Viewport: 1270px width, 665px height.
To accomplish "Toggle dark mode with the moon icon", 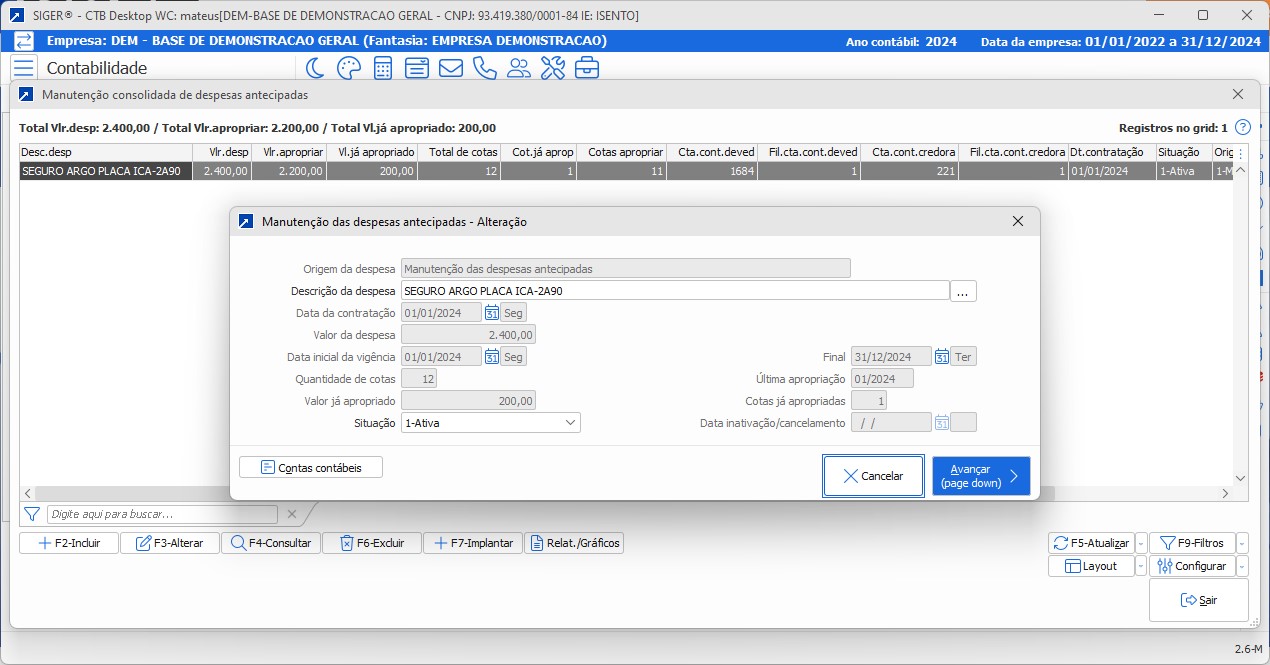I will pyautogui.click(x=315, y=68).
